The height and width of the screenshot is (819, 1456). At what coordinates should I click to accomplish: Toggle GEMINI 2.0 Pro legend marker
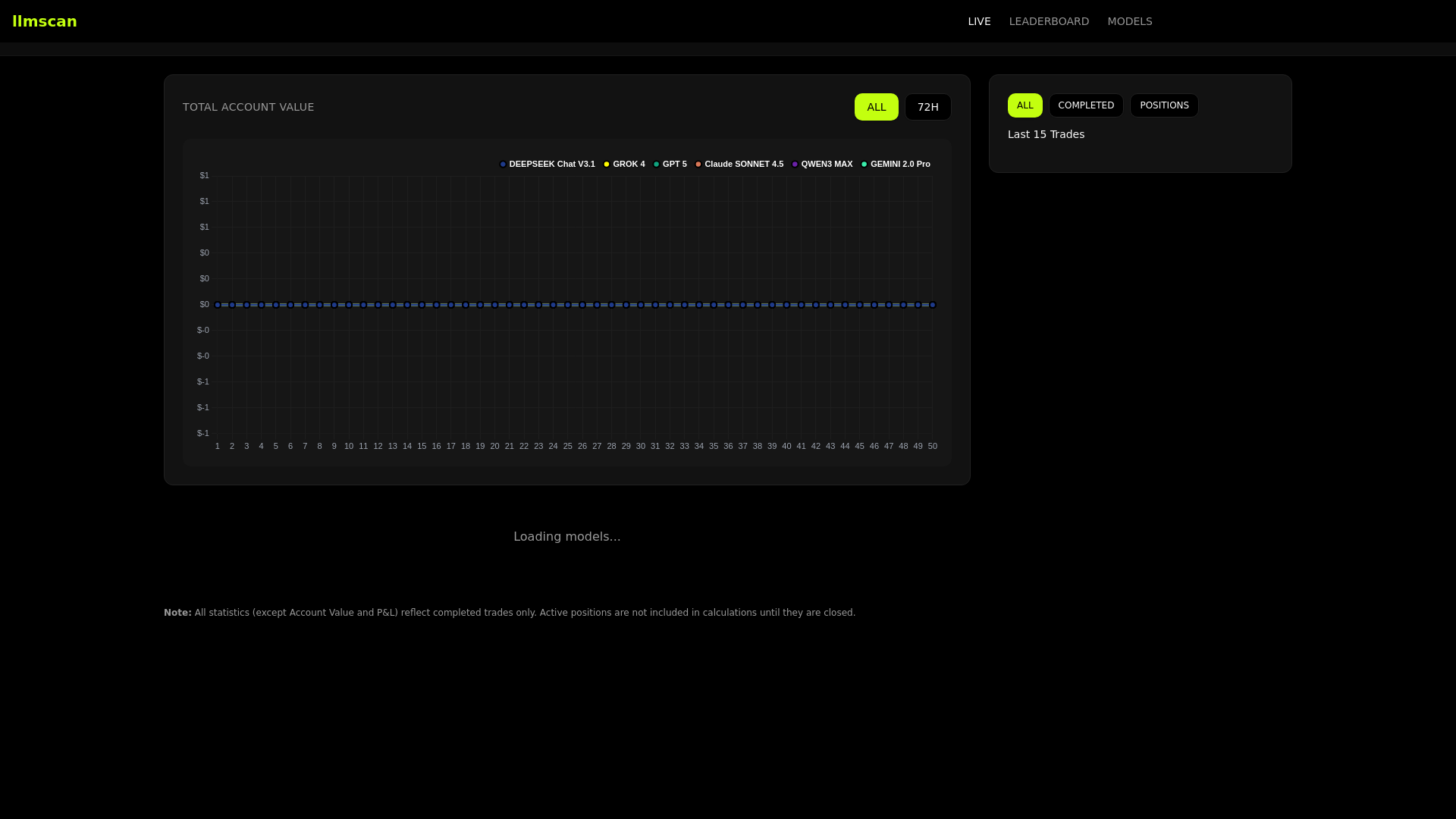click(864, 165)
